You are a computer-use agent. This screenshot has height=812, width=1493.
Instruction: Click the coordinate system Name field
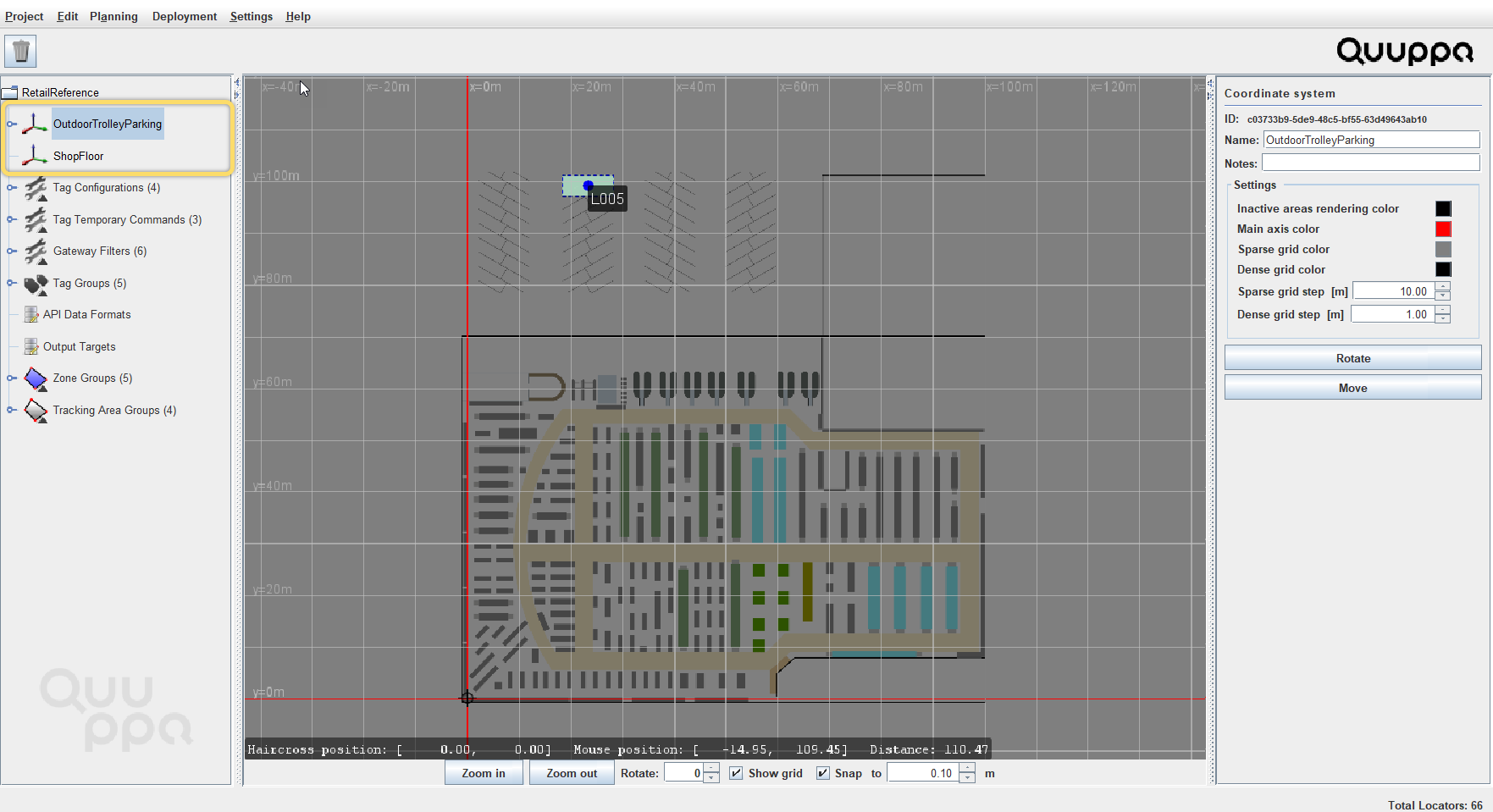click(1371, 140)
